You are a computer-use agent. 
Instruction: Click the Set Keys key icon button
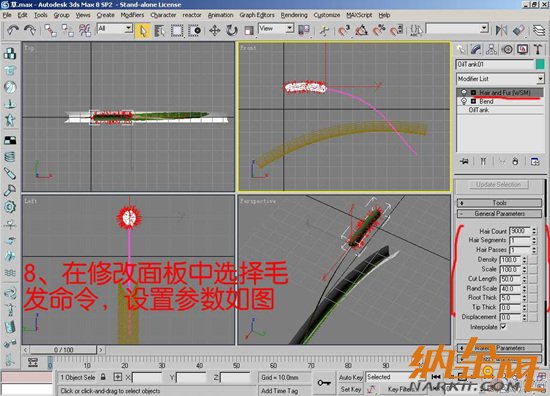[323, 383]
